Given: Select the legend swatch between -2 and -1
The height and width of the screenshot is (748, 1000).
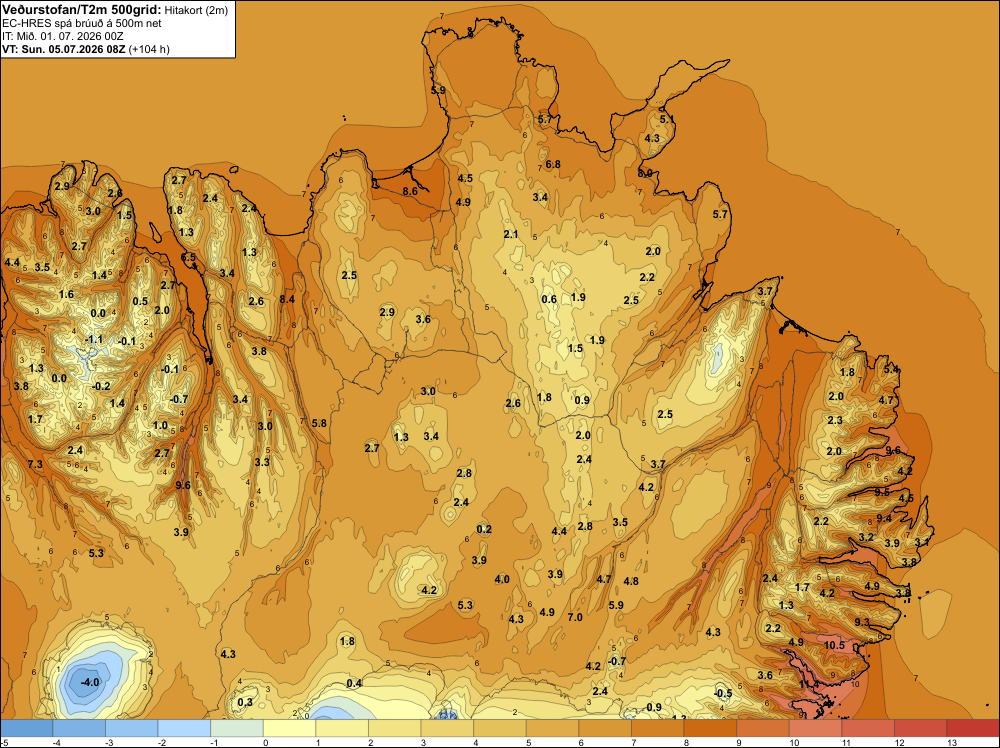Looking at the screenshot, I should click(184, 728).
